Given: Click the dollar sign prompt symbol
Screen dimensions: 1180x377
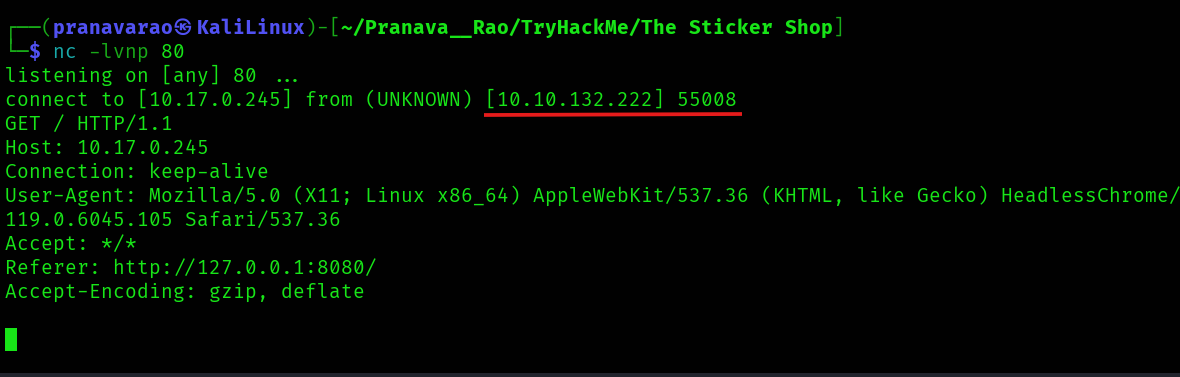Looking at the screenshot, I should coord(35,52).
